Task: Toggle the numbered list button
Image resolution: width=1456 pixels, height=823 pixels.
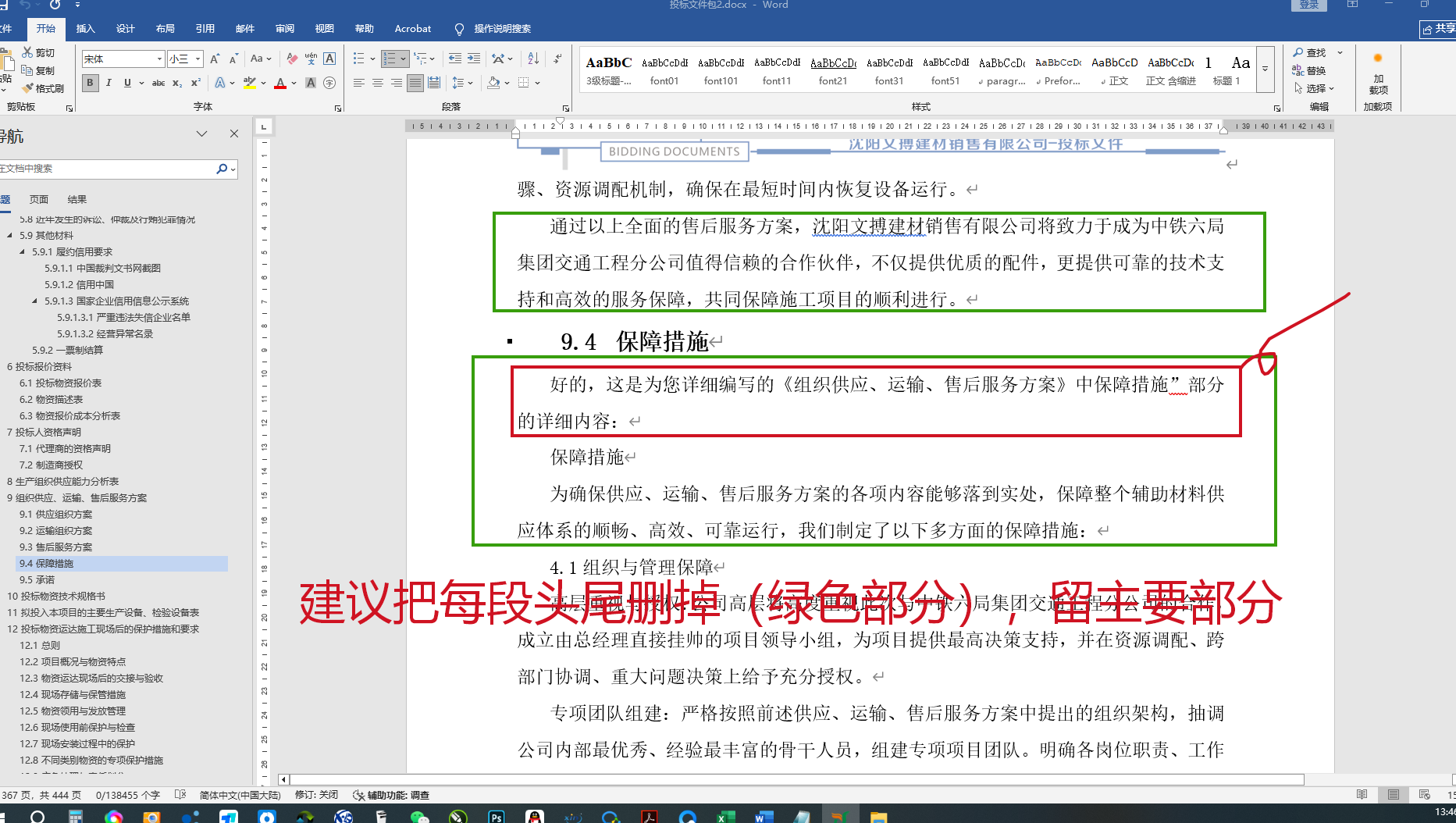Action: tap(390, 59)
